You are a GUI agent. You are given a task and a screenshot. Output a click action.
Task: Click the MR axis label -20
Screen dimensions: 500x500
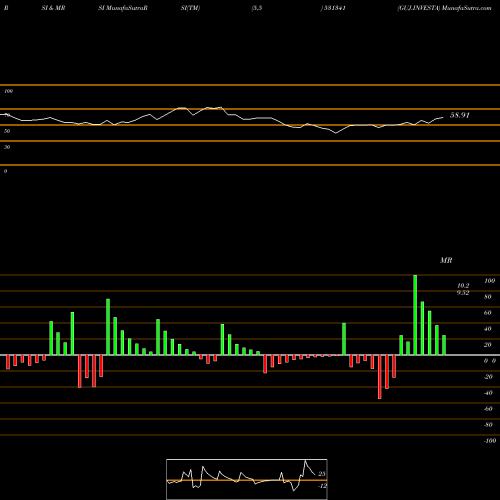[x=488, y=377]
